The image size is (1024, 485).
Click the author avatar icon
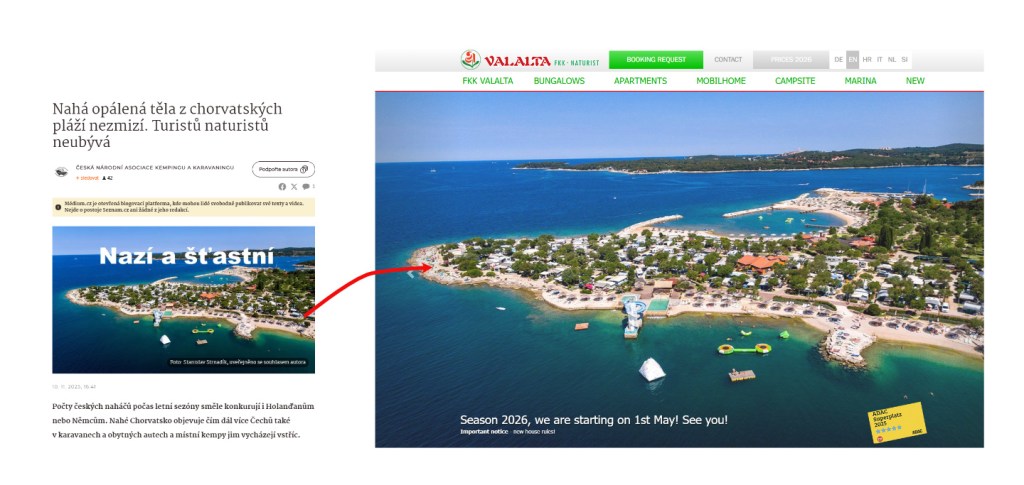(61, 172)
